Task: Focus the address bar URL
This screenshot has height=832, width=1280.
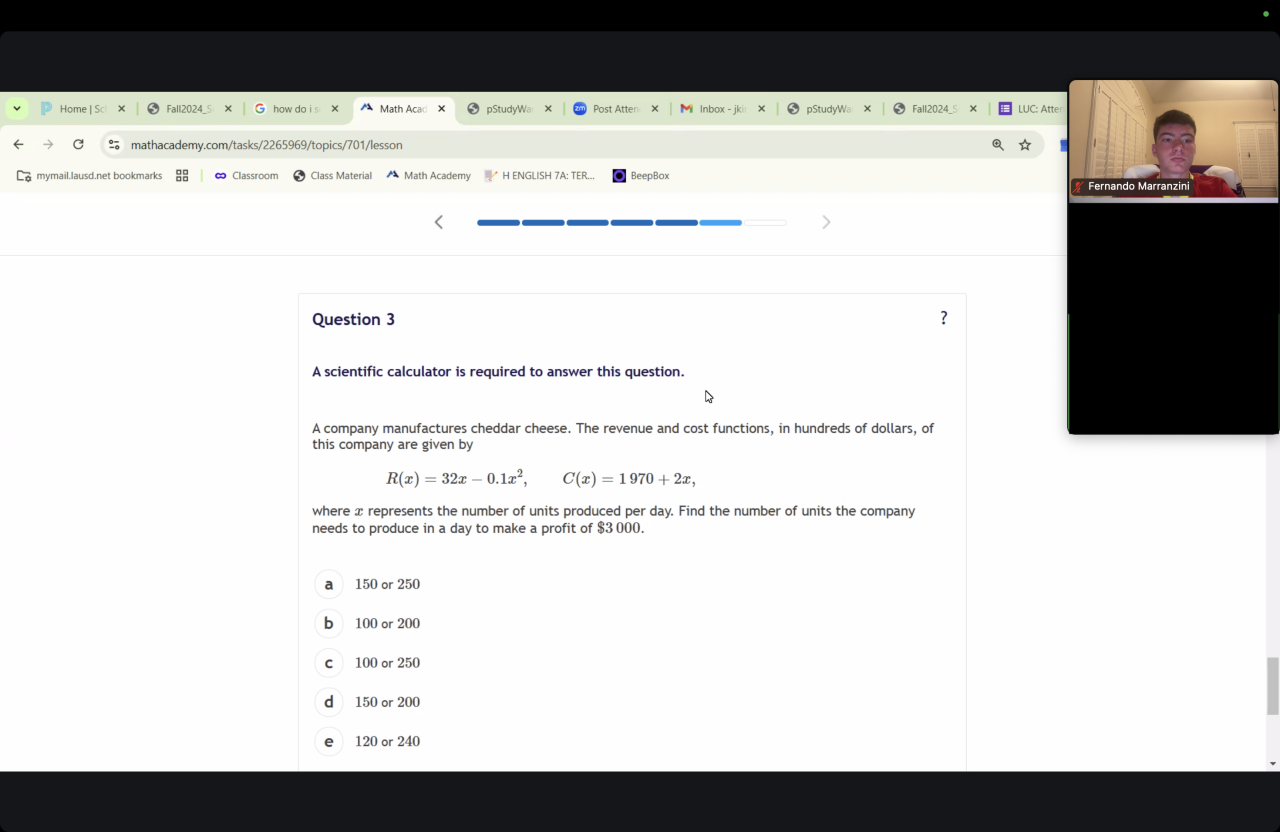Action: (267, 145)
